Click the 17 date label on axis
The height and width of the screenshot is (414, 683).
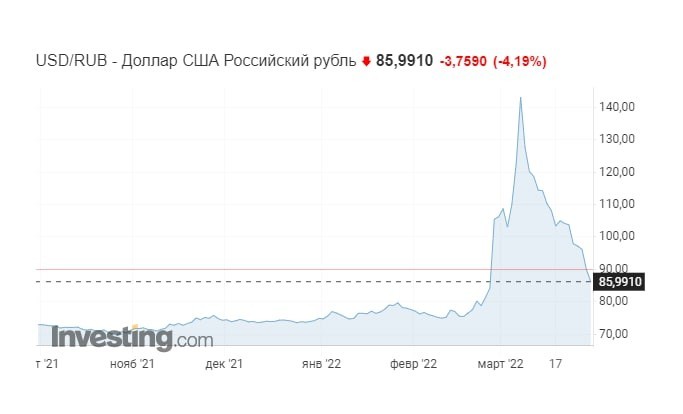[x=555, y=363]
